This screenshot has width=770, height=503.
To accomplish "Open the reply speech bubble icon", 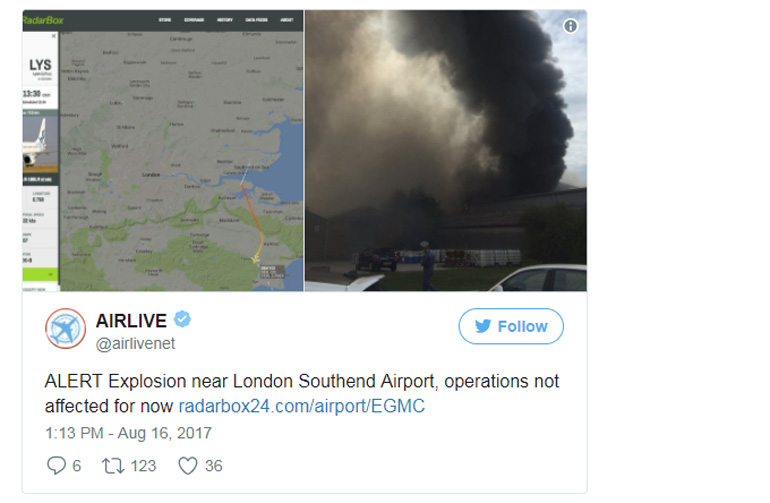I will (x=56, y=465).
